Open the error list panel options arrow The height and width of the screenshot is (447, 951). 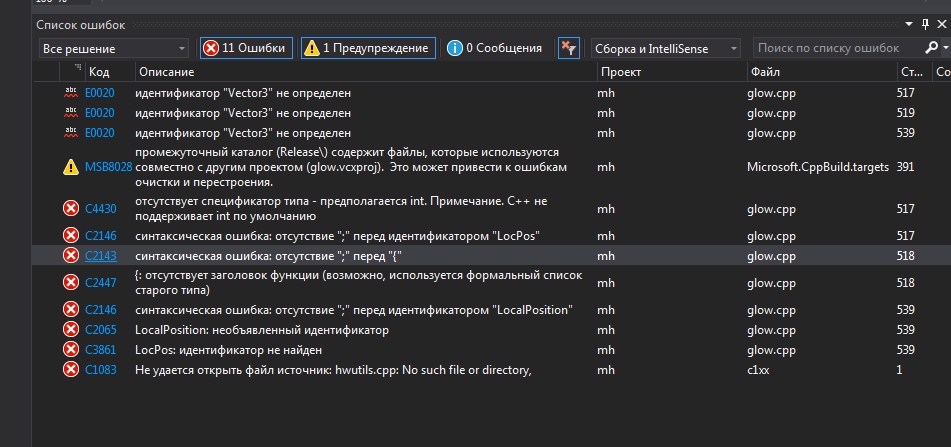tap(909, 24)
